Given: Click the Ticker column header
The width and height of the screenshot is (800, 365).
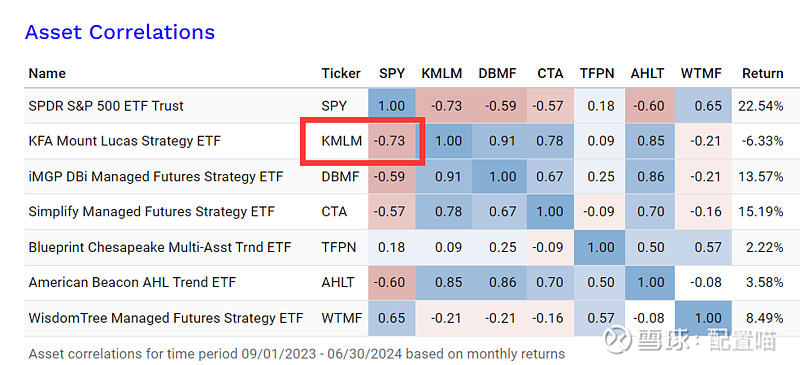Looking at the screenshot, I should 341,74.
